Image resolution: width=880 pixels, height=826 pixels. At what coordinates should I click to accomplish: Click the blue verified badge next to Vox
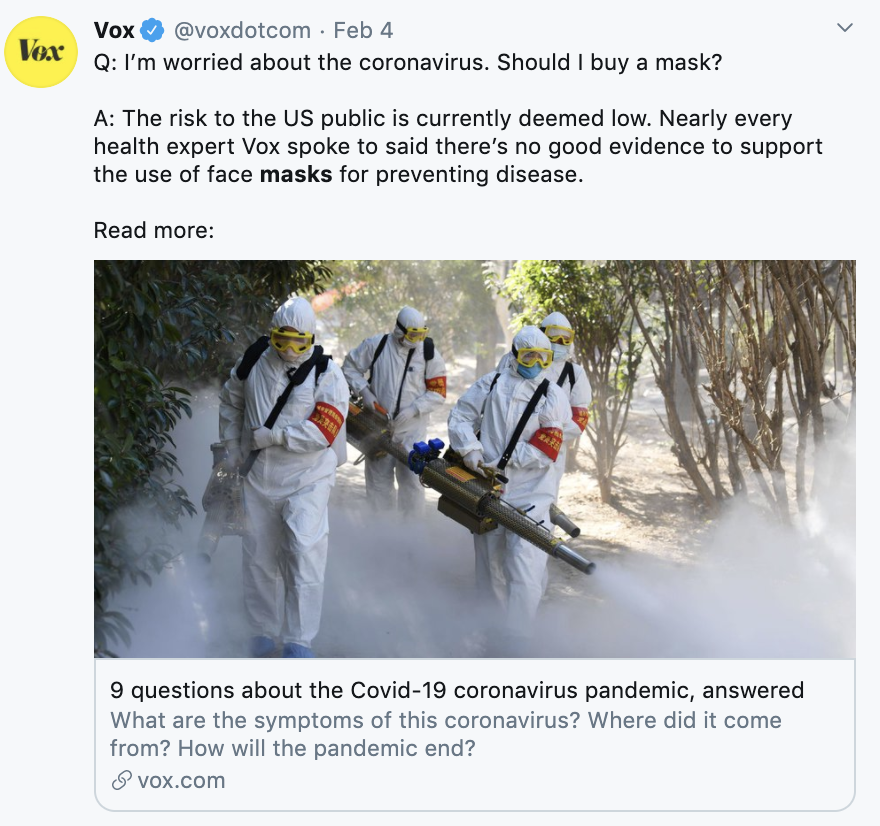[152, 30]
